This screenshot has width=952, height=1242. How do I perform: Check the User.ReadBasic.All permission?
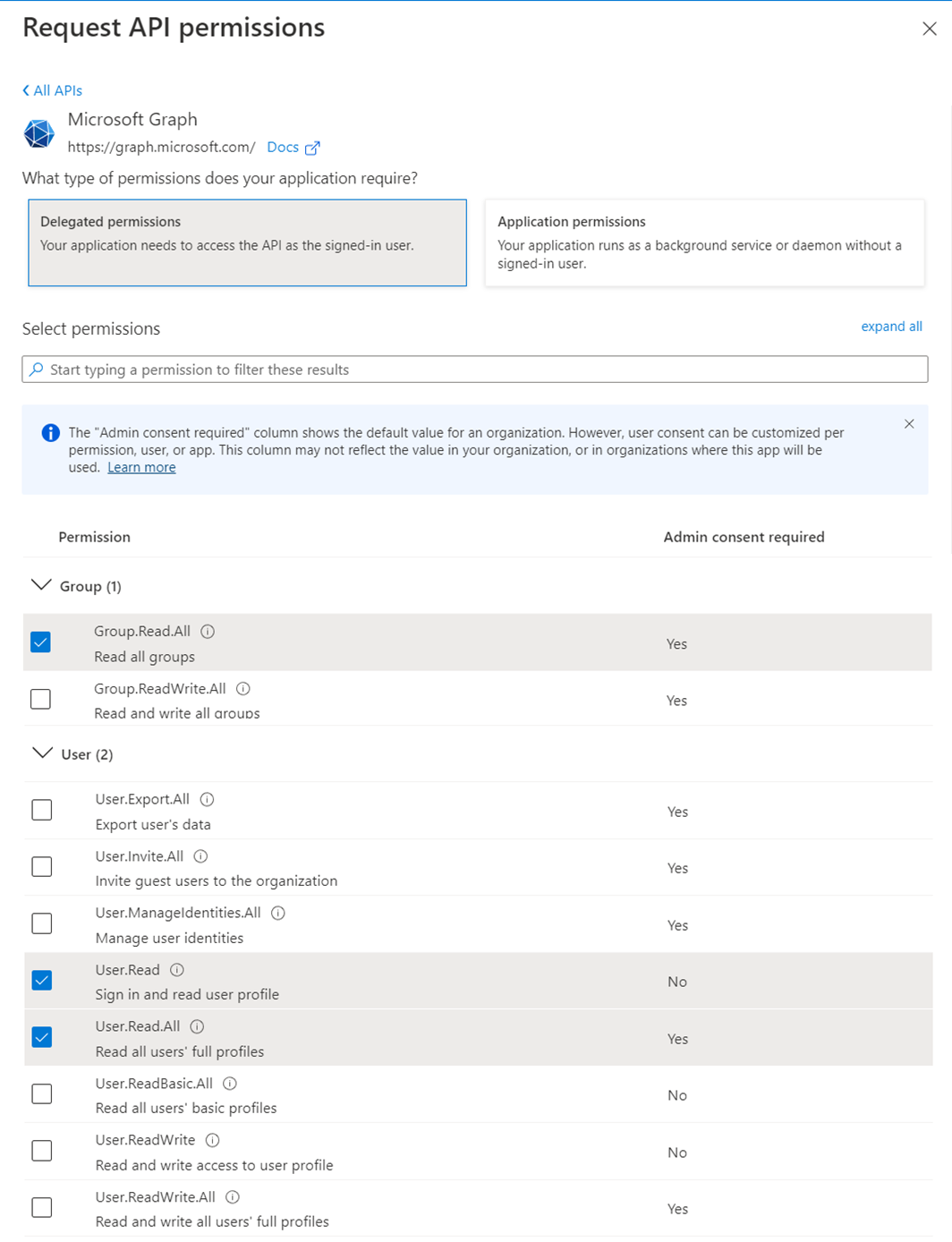pyautogui.click(x=42, y=1094)
